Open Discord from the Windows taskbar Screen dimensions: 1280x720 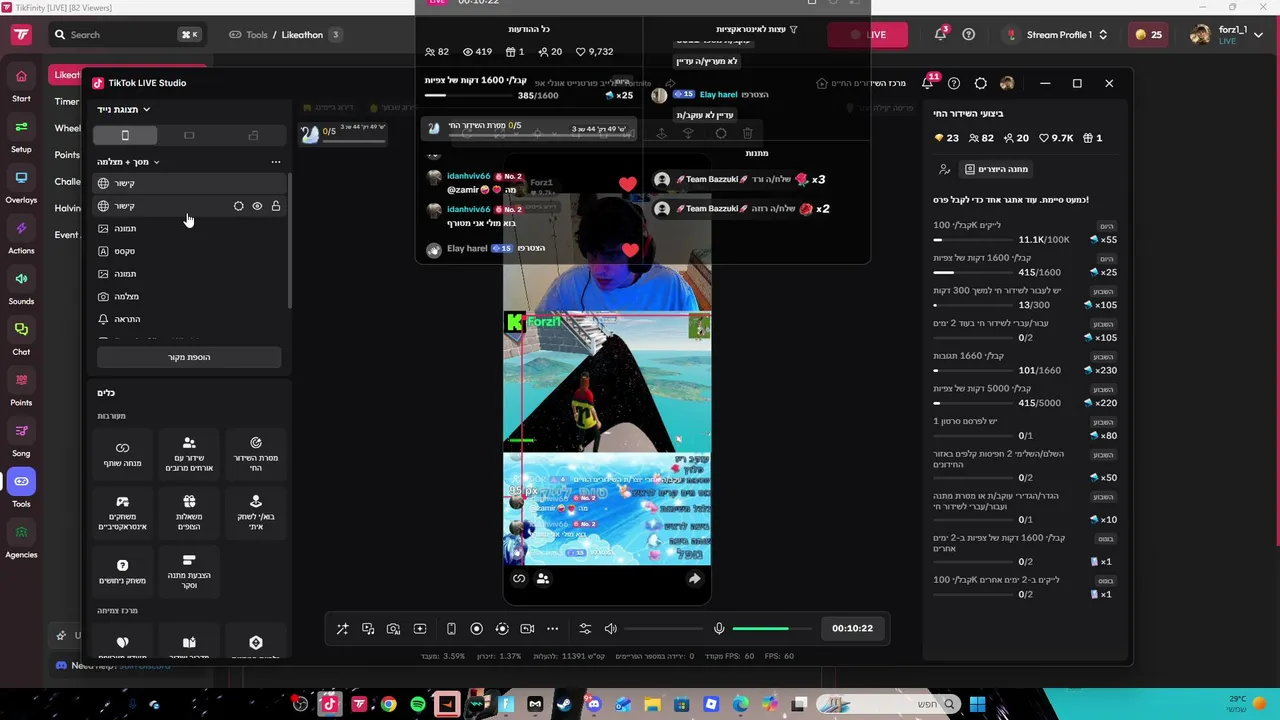[593, 704]
